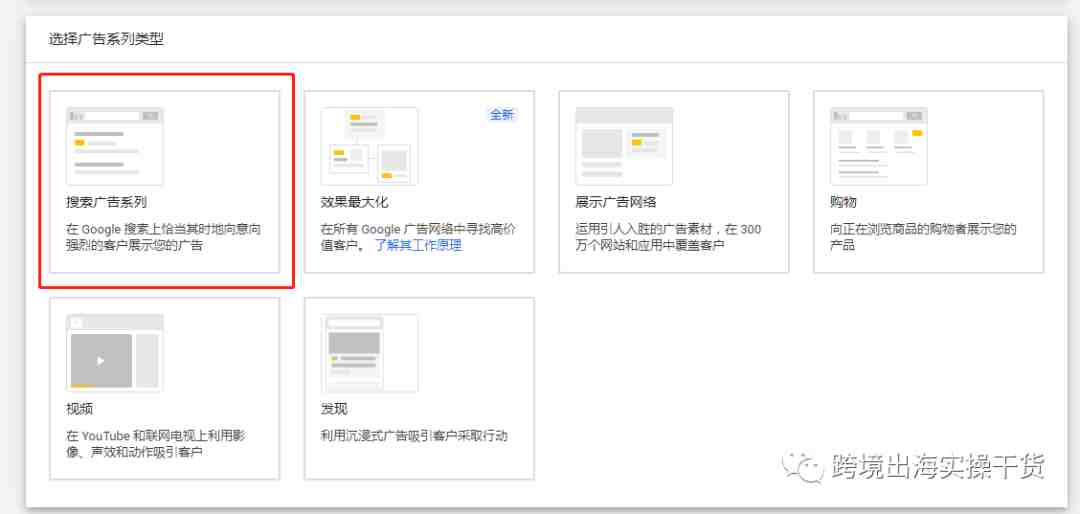The height and width of the screenshot is (514, 1080).
Task: Click the Discovery (发现) illustration icon
Action: [x=369, y=353]
